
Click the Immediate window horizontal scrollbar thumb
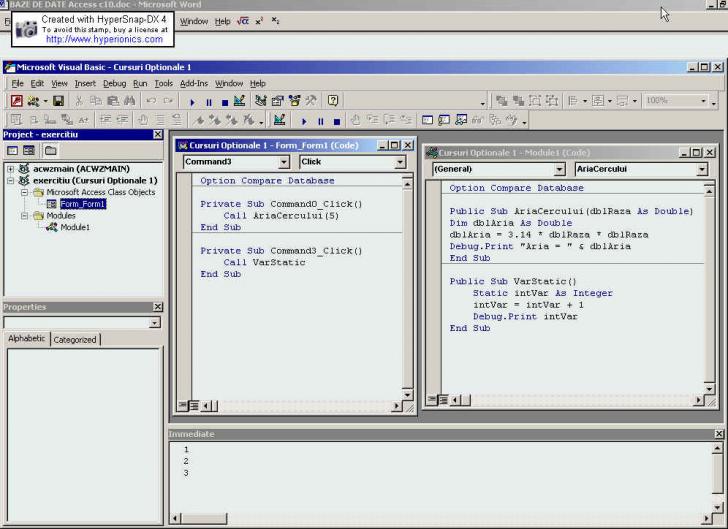(x=204, y=518)
